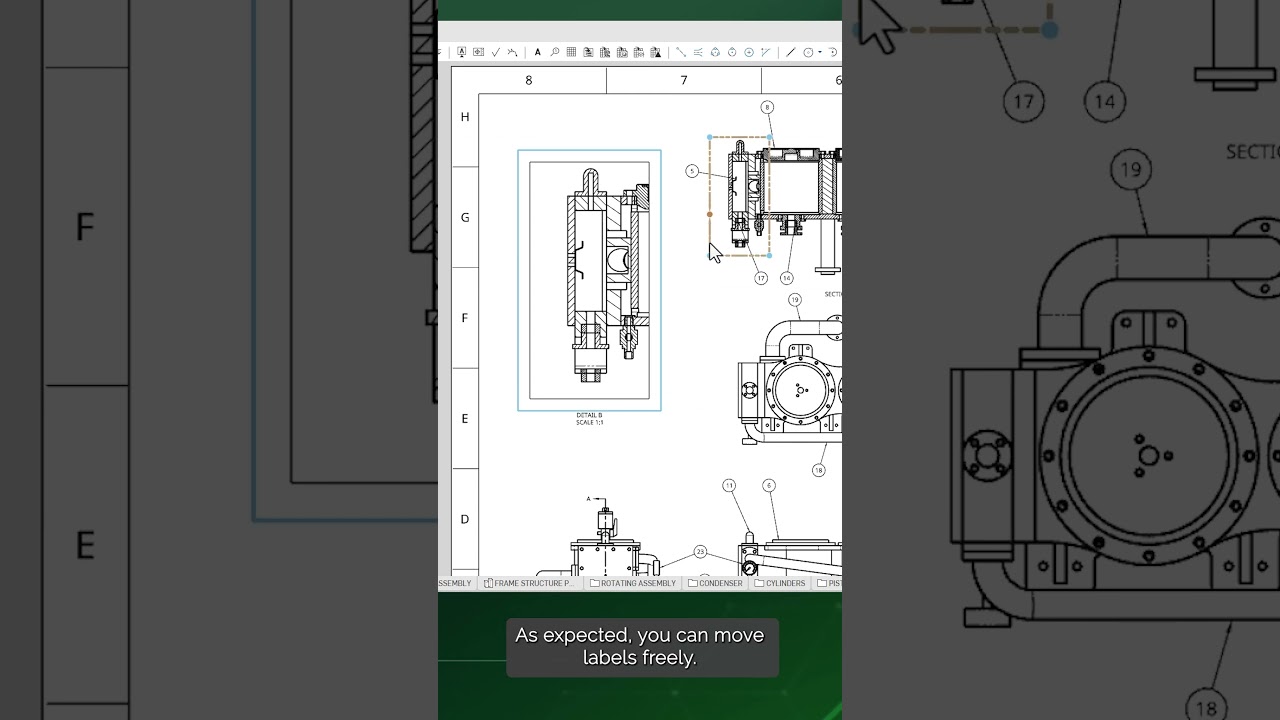
Task: Select the dashed detail boundary on section view
Action: [x=740, y=196]
